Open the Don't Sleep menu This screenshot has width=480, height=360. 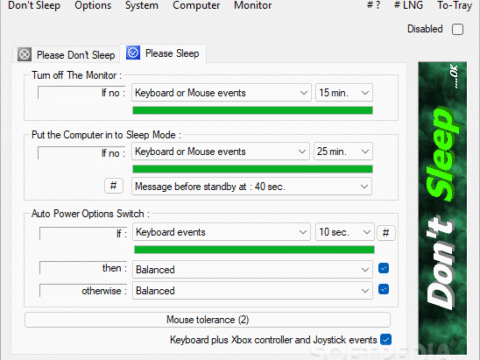click(34, 6)
